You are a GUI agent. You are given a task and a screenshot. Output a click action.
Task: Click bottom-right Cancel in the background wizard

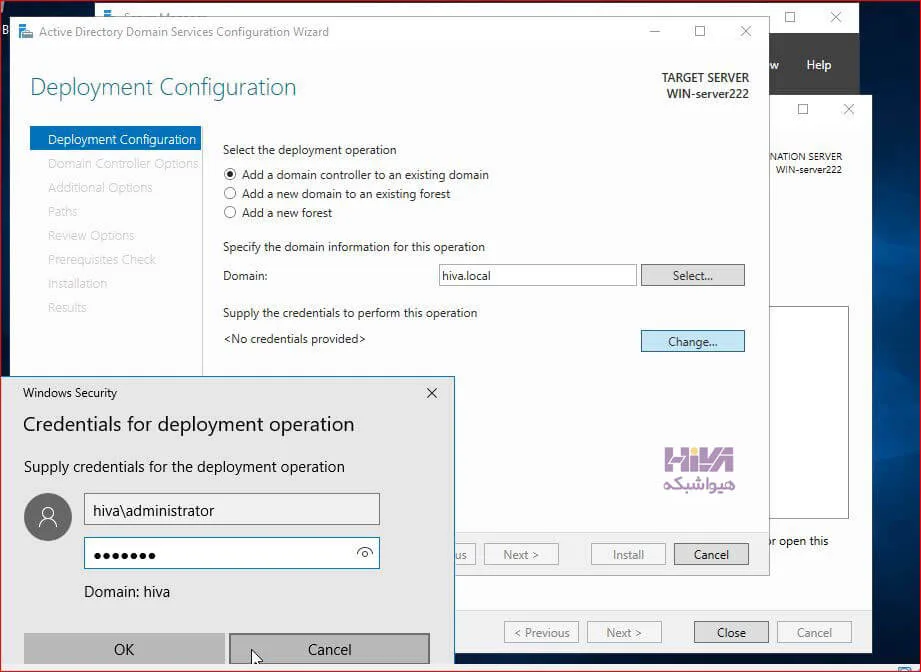[x=814, y=633]
